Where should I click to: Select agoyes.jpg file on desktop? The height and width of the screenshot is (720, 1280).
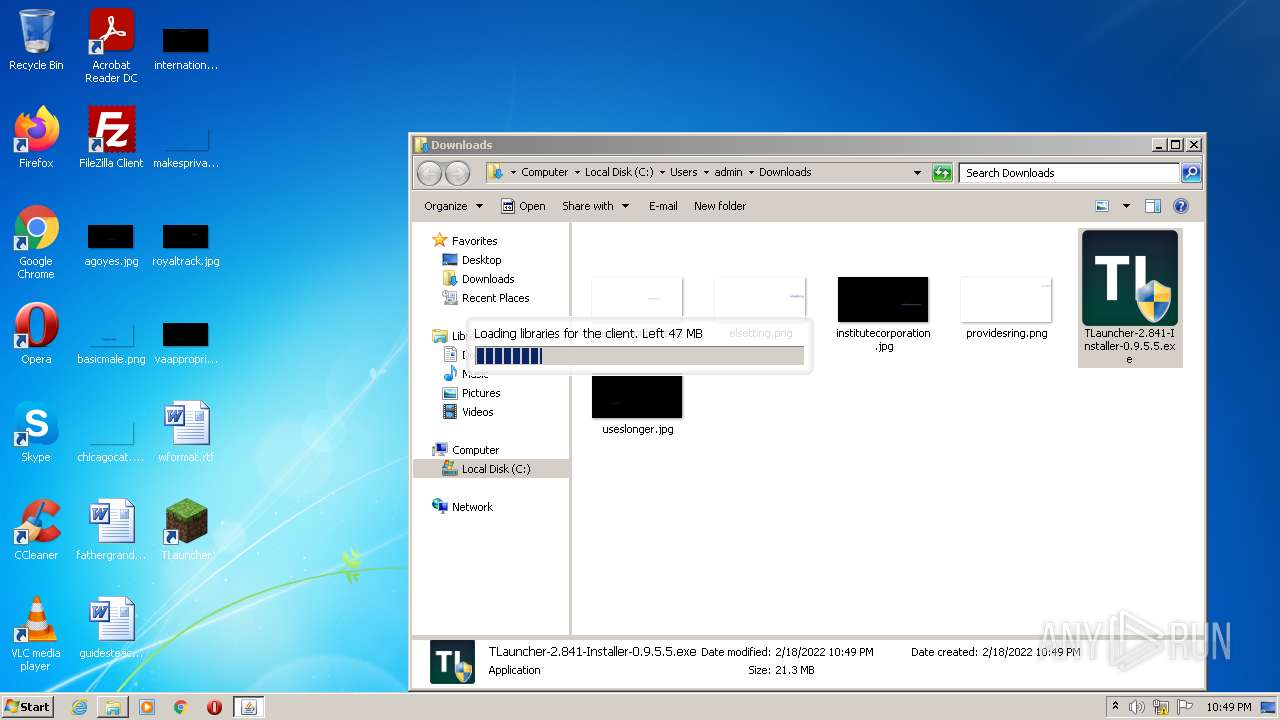pos(111,245)
